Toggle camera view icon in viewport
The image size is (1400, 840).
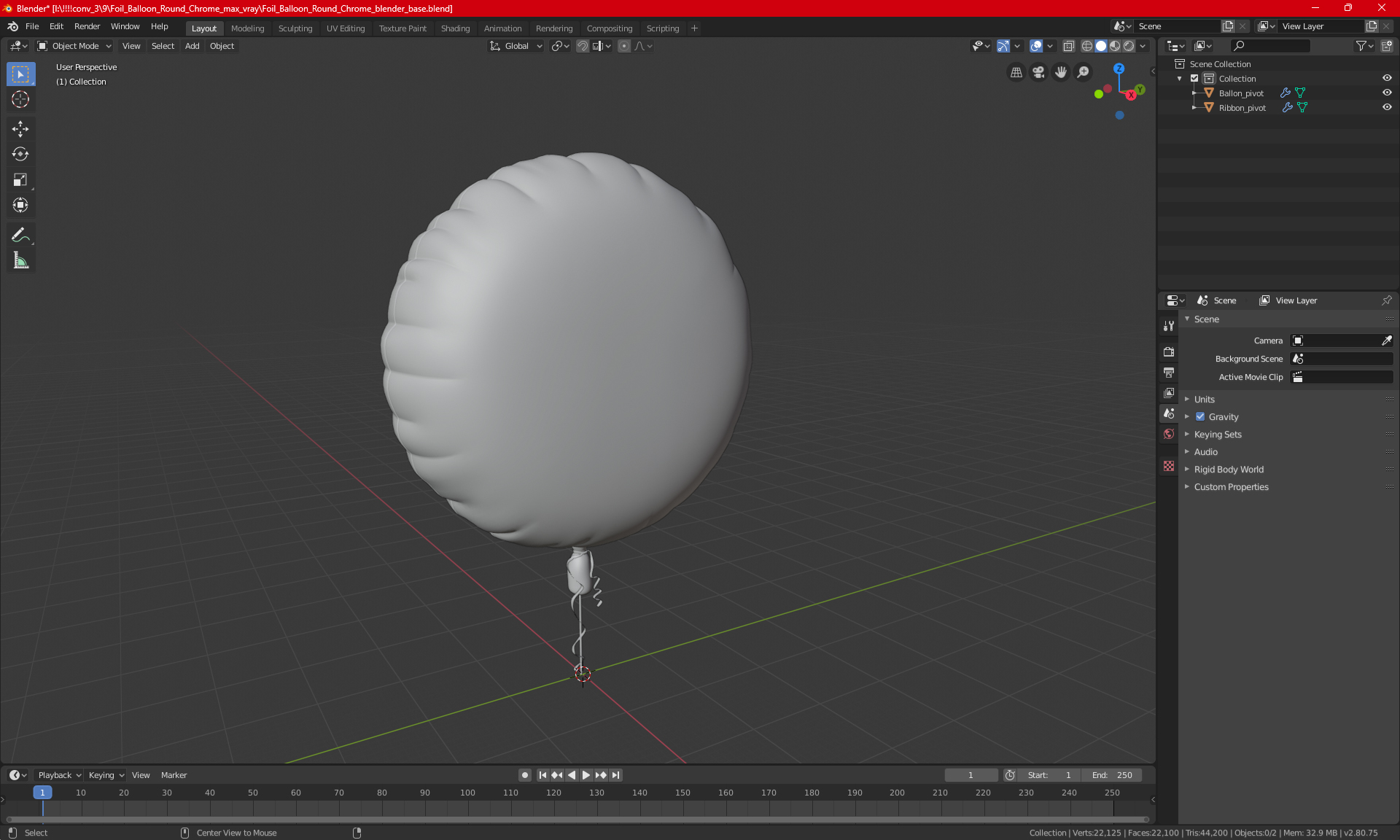1038,72
